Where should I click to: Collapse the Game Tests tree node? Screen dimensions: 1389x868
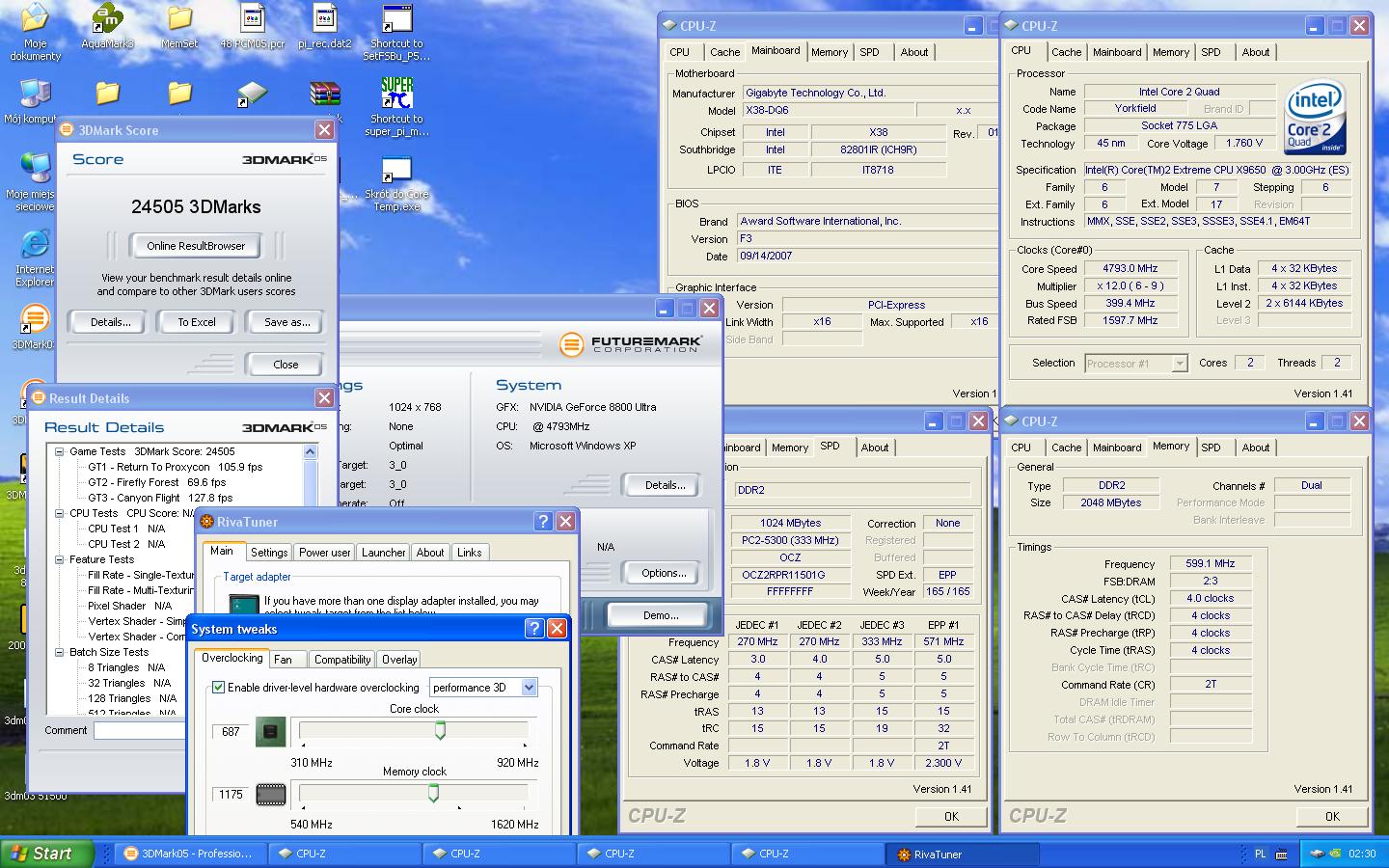pos(60,451)
